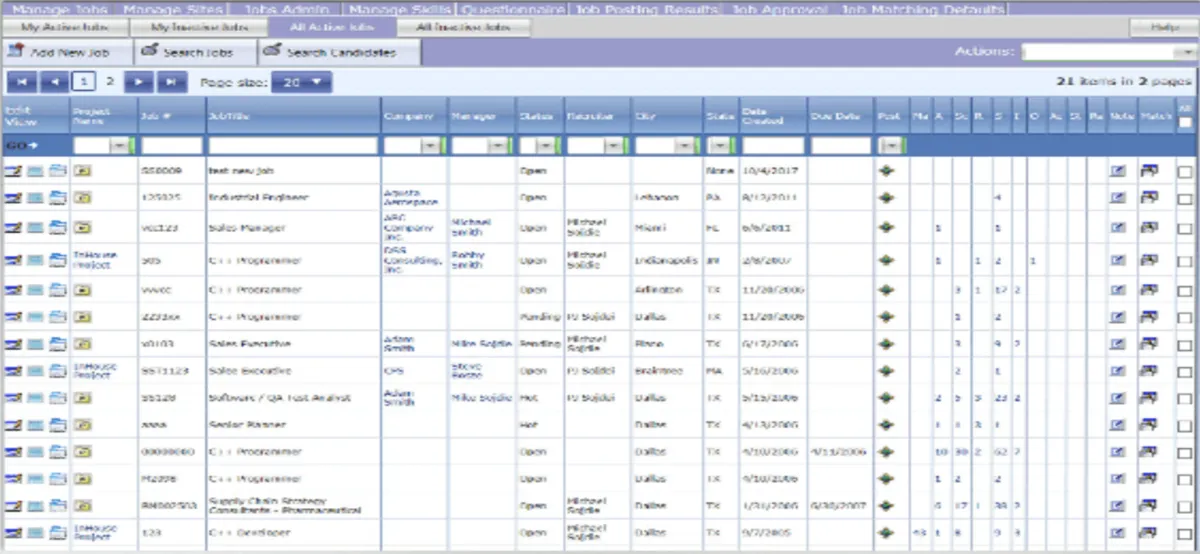Open the Michael Smith manager link
Screen dimensions: 1200x554
(x=470, y=229)
